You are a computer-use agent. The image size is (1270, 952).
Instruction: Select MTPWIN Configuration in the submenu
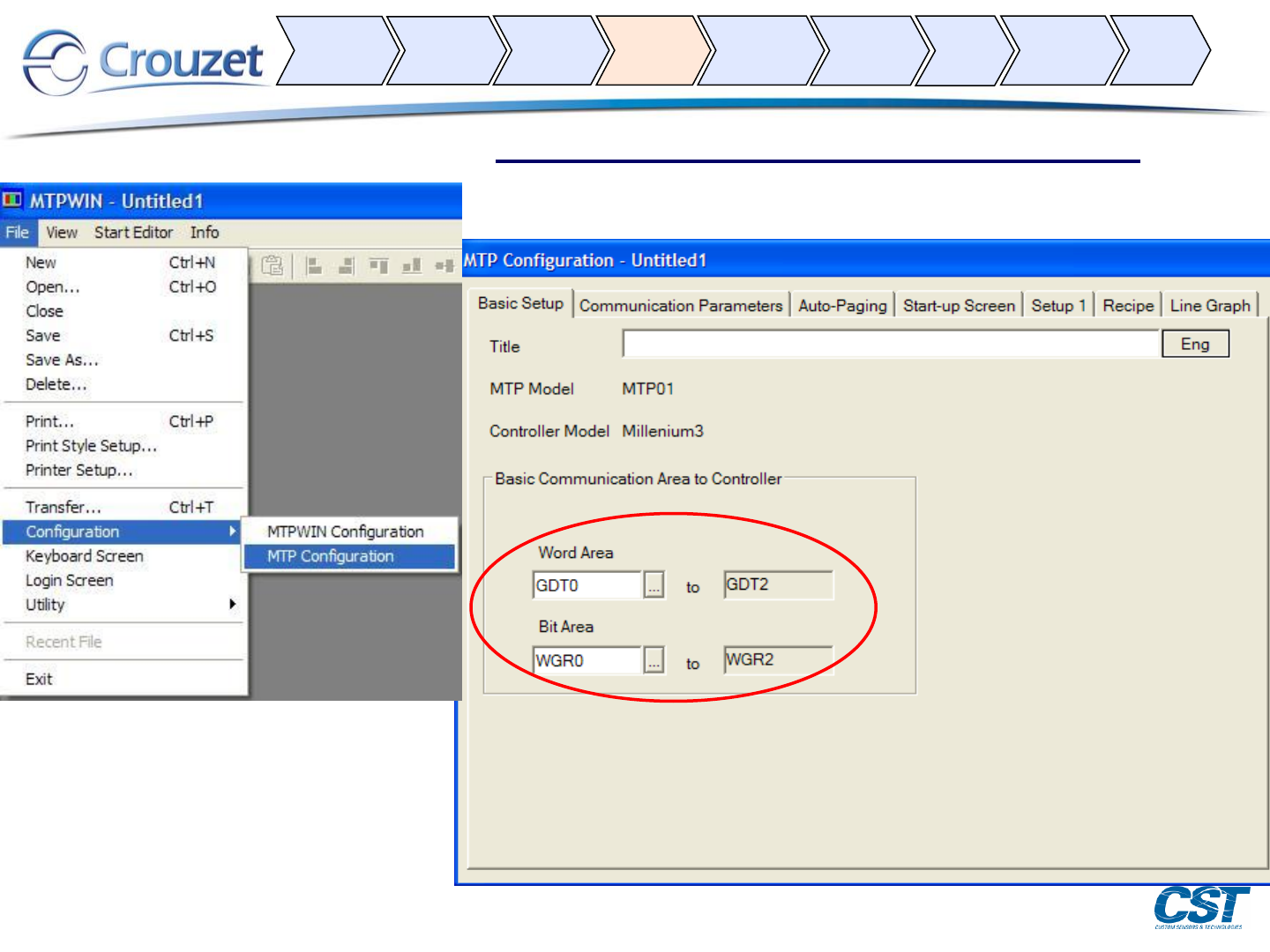(x=349, y=532)
